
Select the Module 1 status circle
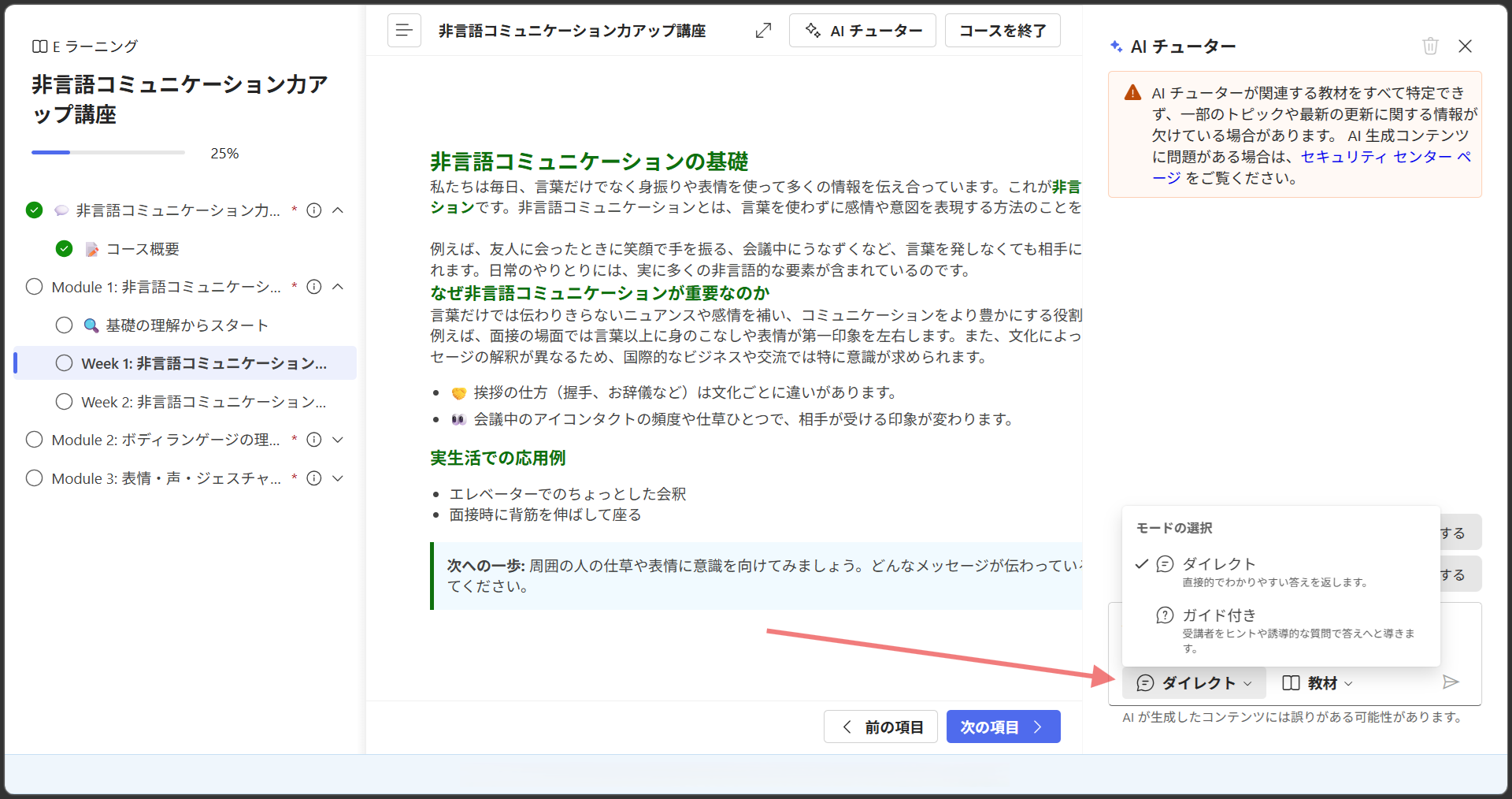pos(34,287)
